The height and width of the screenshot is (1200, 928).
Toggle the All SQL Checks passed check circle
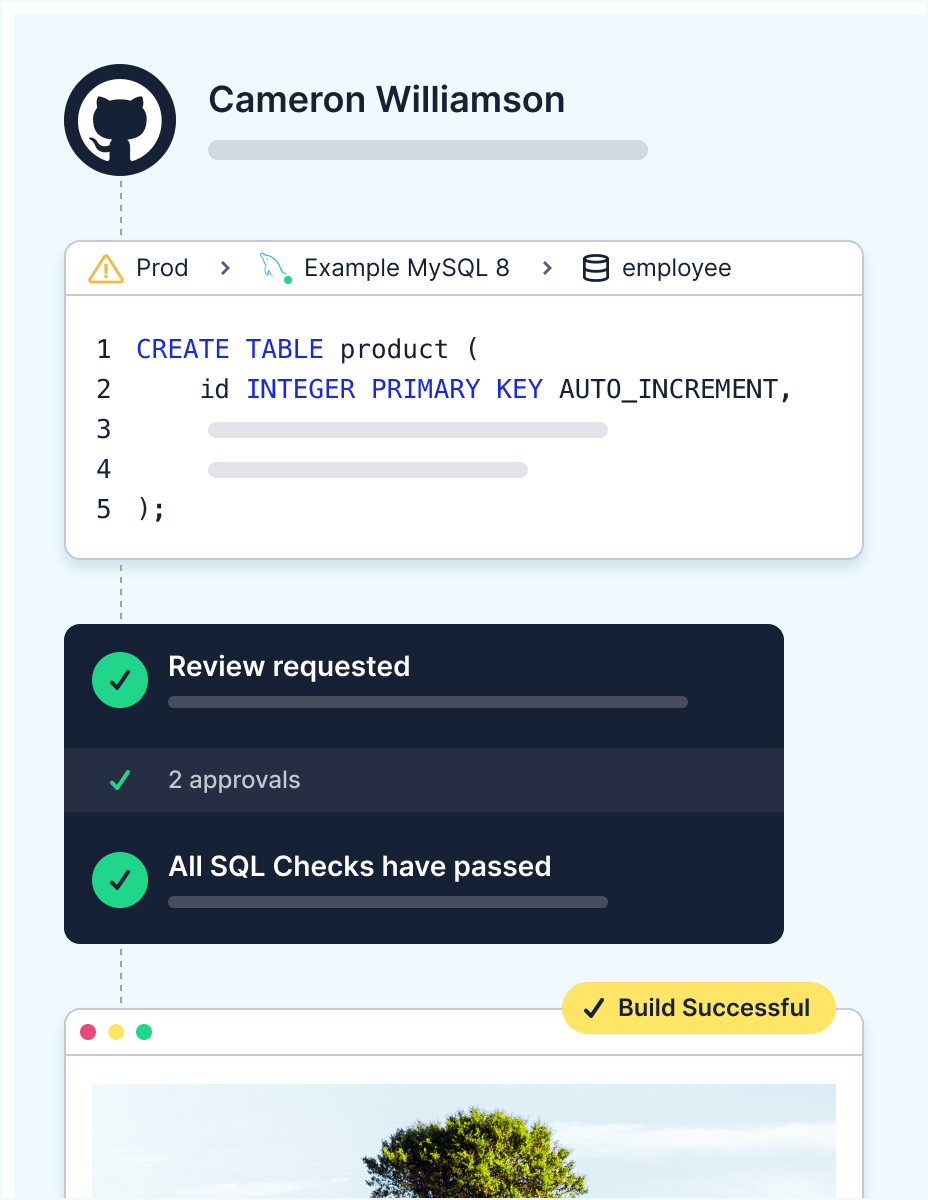[x=120, y=880]
